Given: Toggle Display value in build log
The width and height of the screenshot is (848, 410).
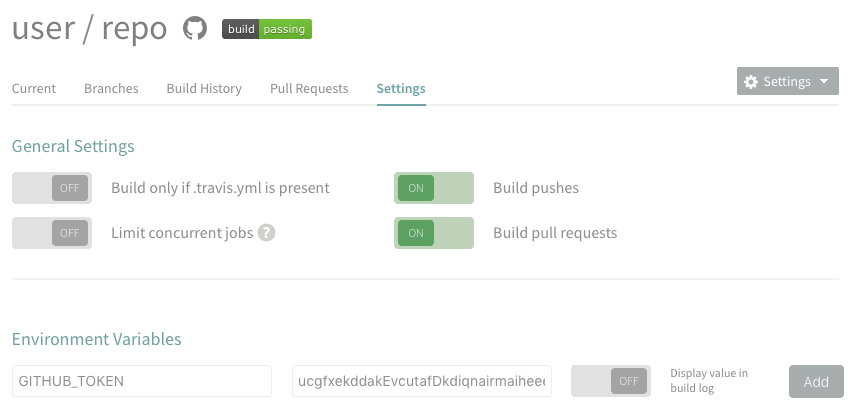Looking at the screenshot, I should 611,381.
